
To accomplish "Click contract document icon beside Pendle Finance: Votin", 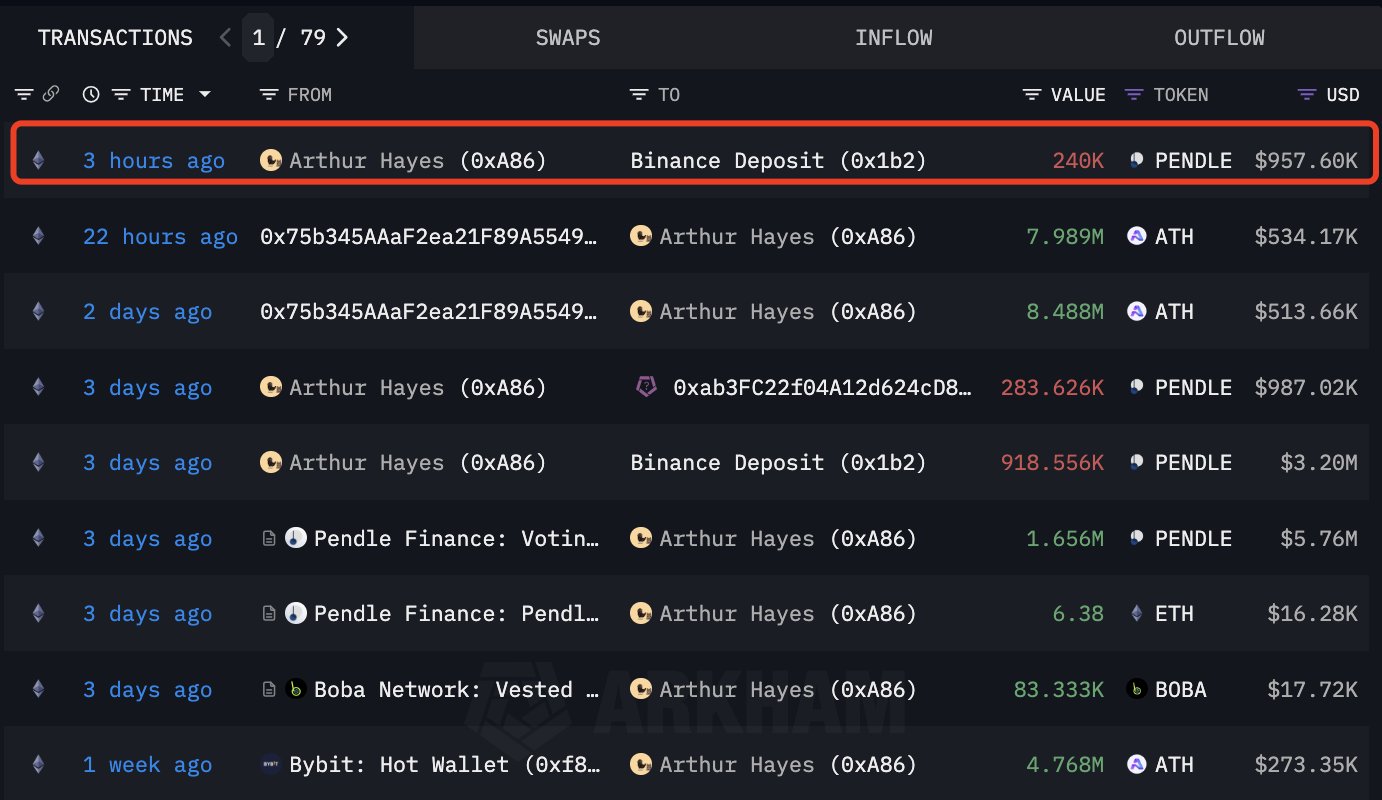I will coord(269,538).
